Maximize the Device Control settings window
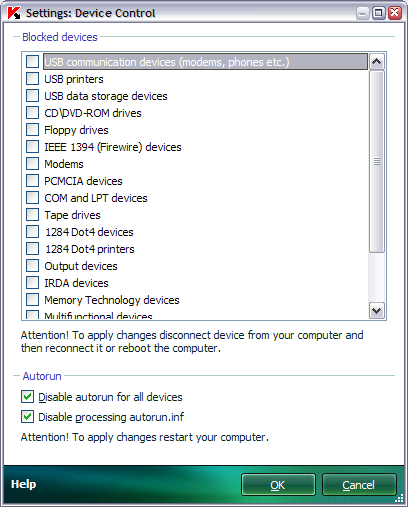408x507 pixels. coord(378,13)
